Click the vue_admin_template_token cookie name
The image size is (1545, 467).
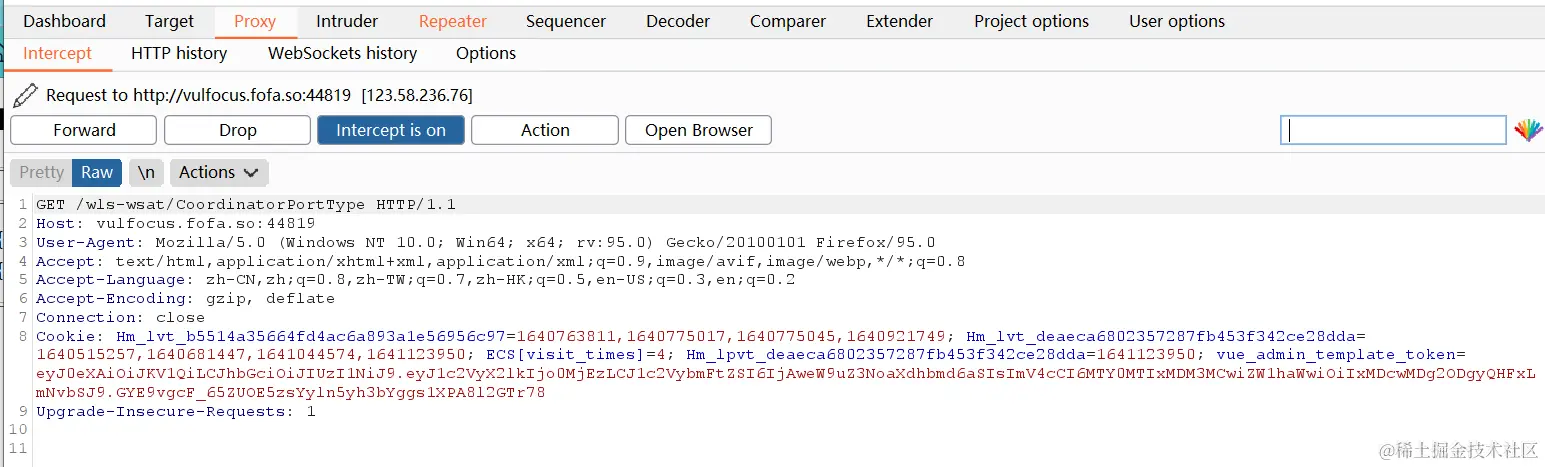(x=1340, y=354)
